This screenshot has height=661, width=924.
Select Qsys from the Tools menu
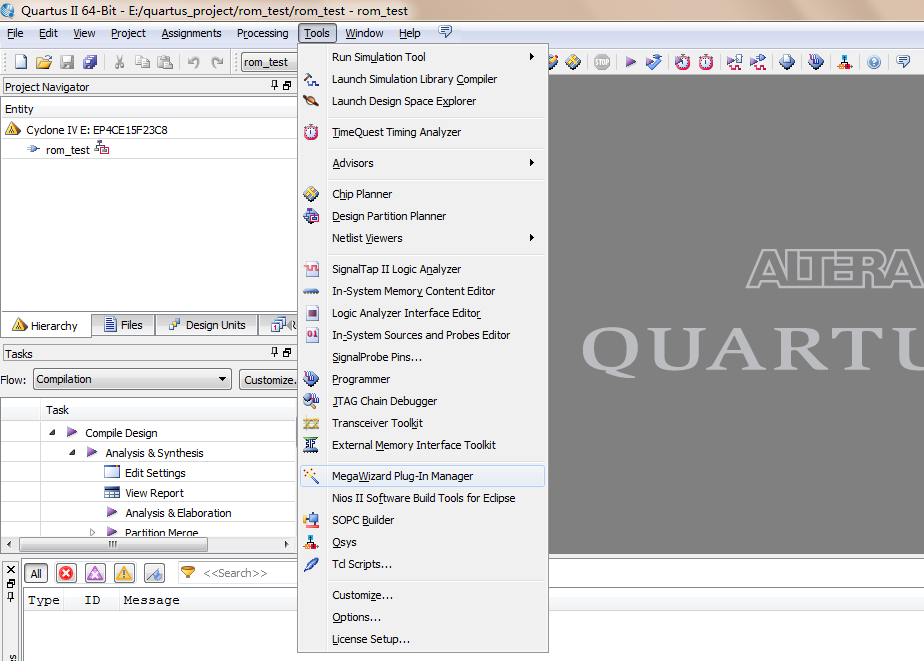(423, 542)
